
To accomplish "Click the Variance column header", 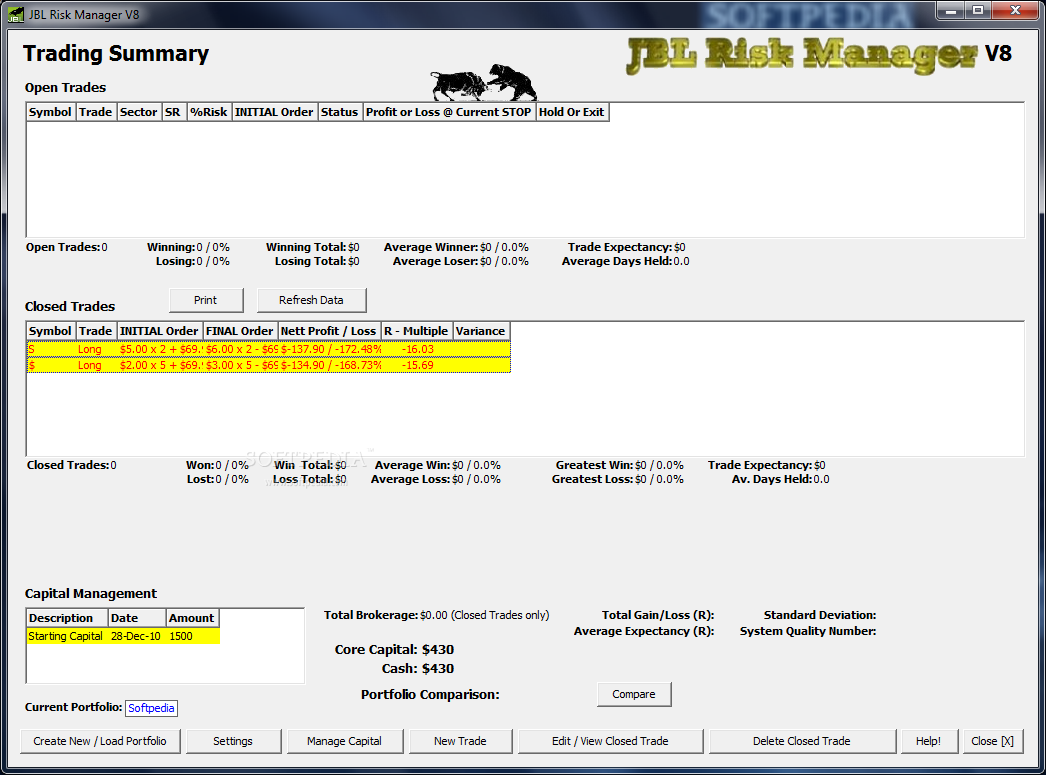I will click(481, 331).
